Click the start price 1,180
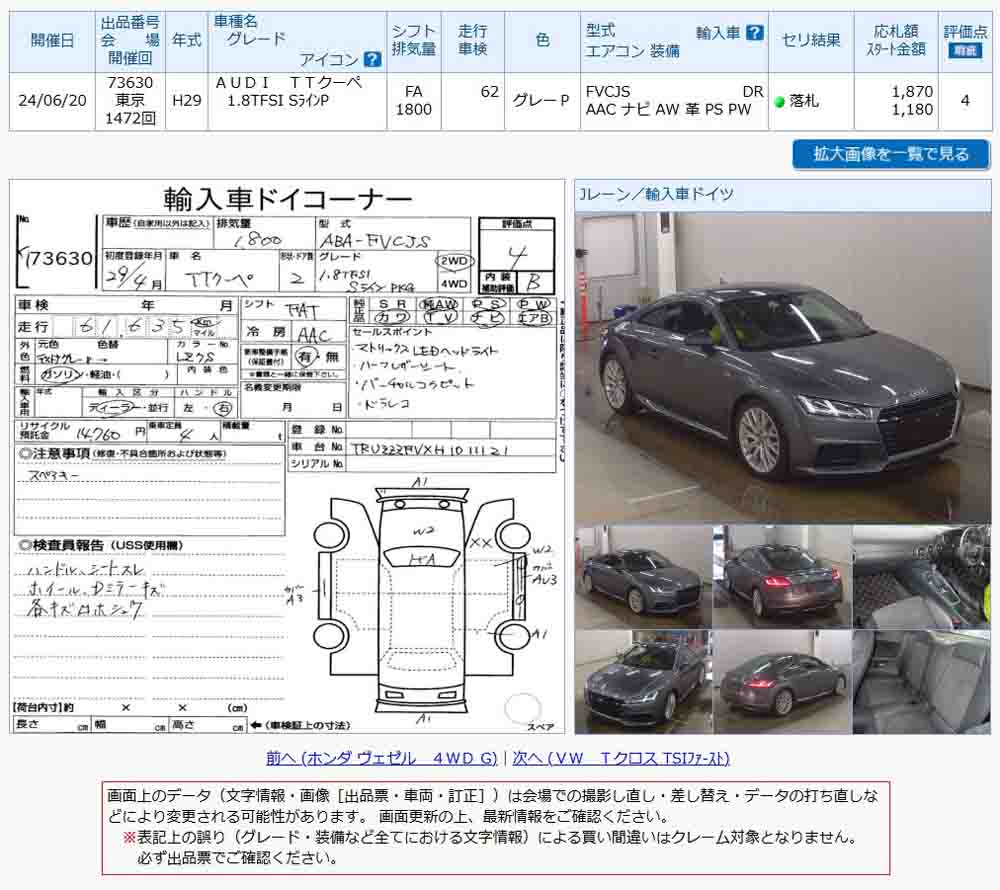The image size is (1000, 890). pyautogui.click(x=912, y=110)
